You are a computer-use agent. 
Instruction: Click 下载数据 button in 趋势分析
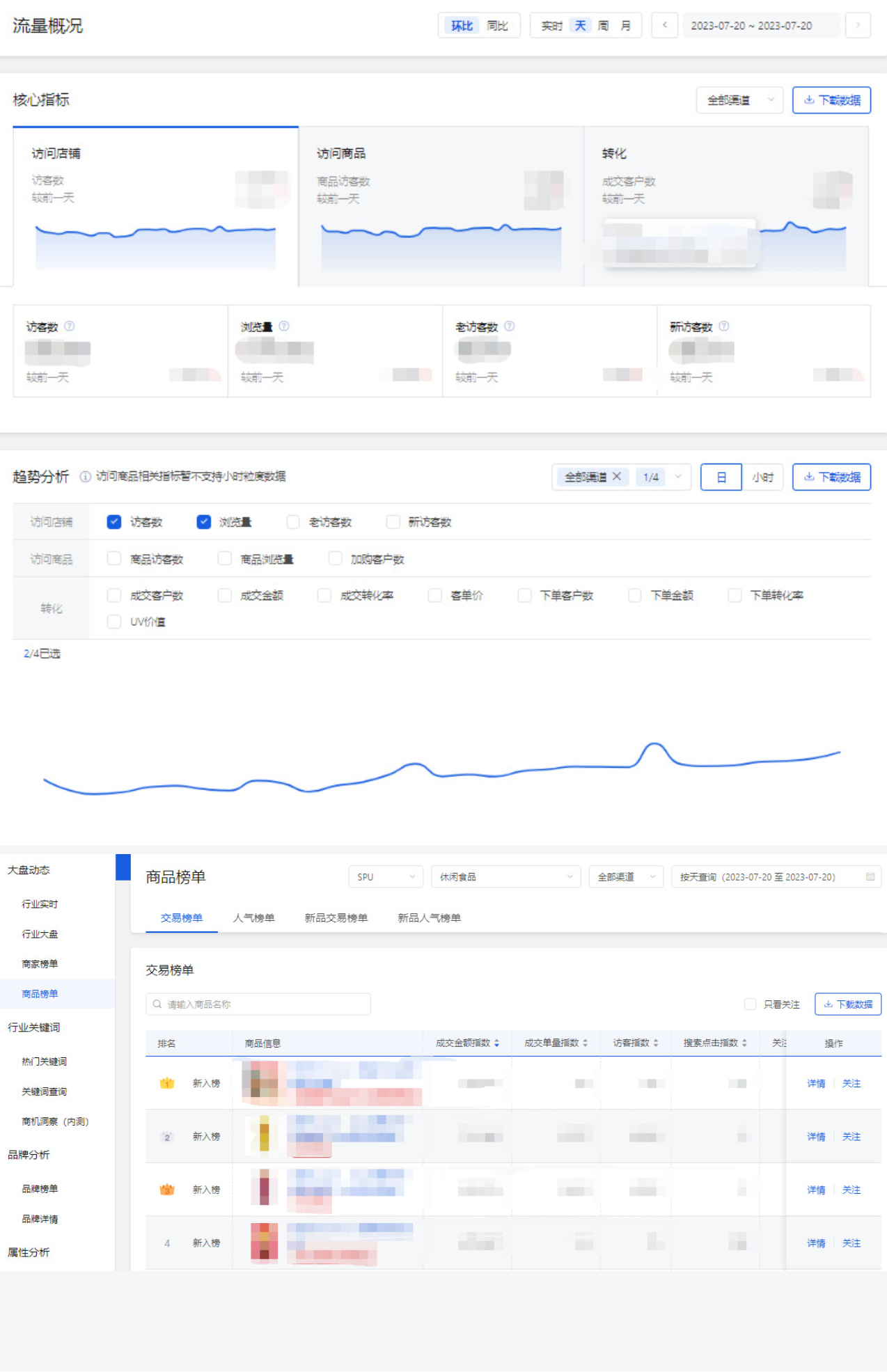click(x=831, y=477)
